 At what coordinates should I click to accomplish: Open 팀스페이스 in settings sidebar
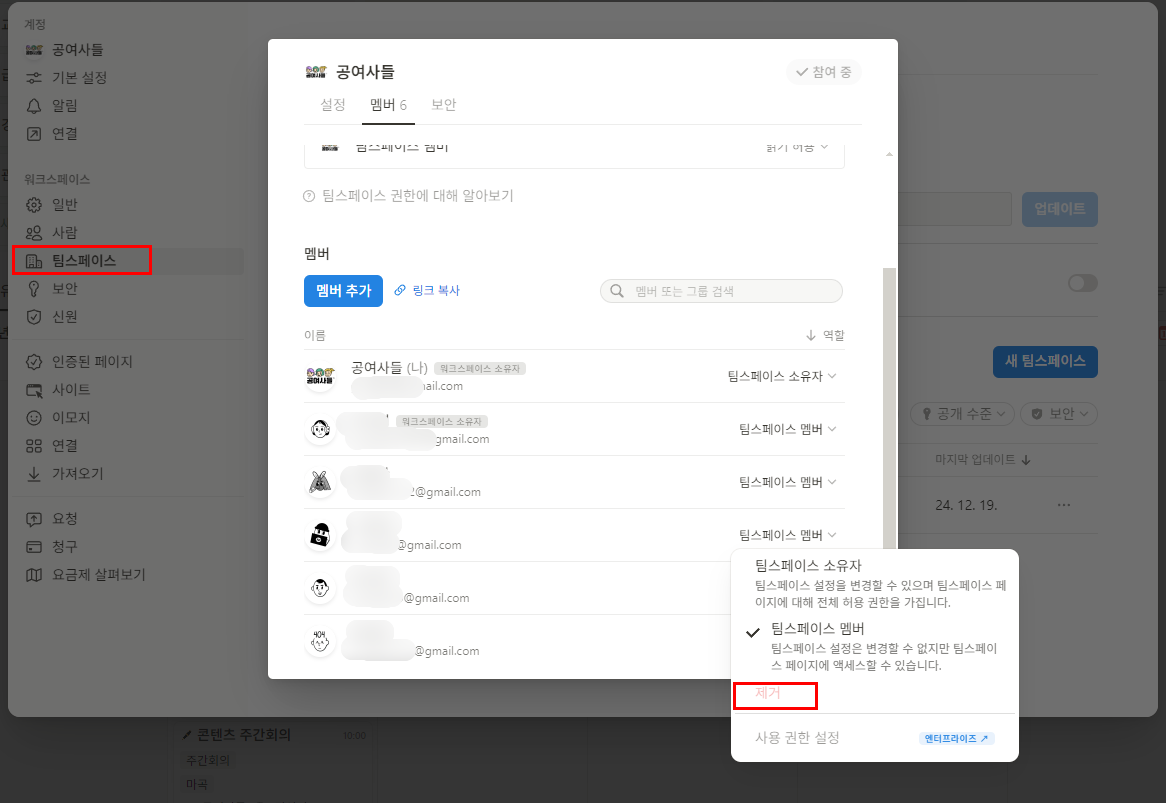pyautogui.click(x=128, y=261)
